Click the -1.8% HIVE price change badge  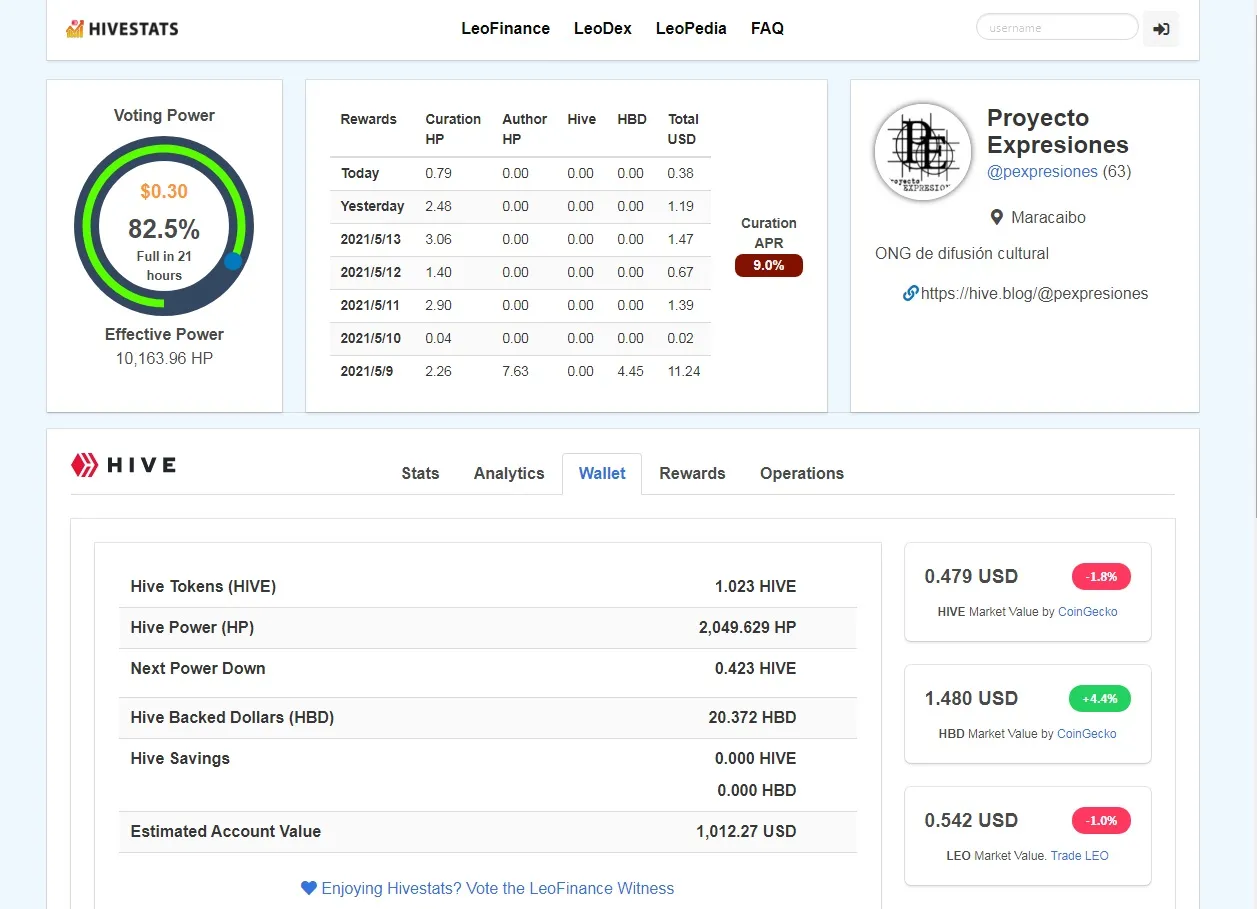(1101, 576)
